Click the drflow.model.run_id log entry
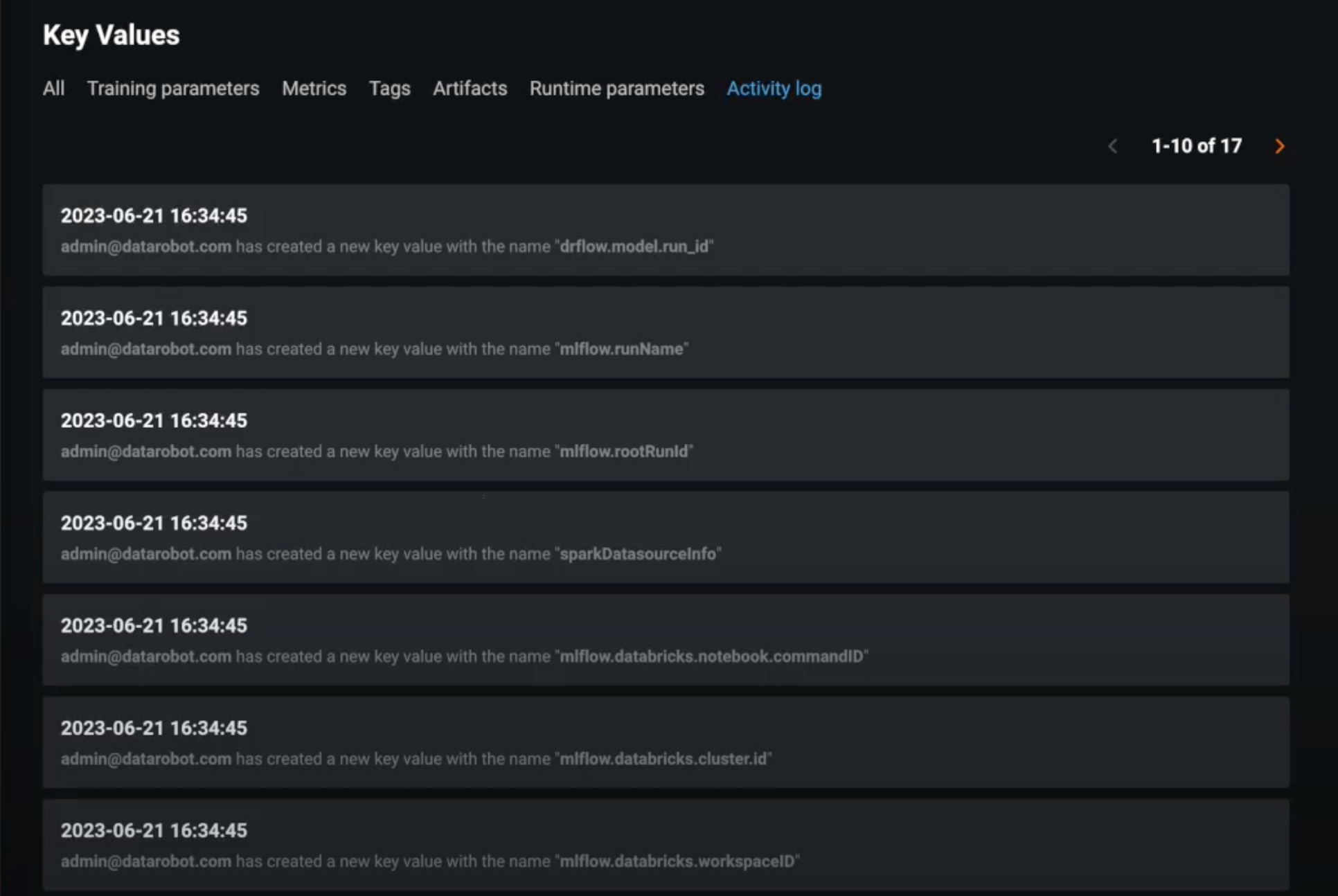 pyautogui.click(x=665, y=230)
